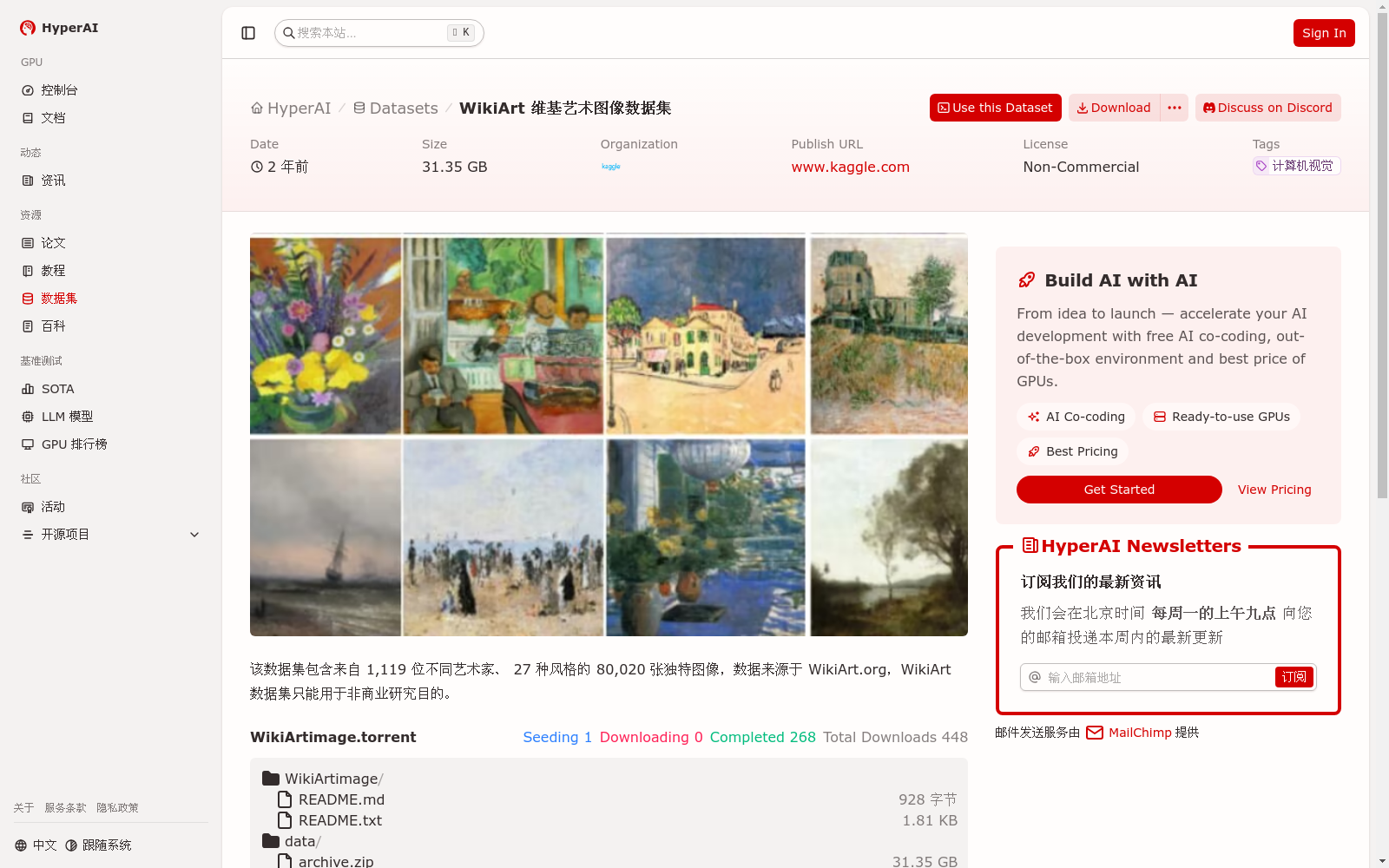
Task: Click the flower painting thumbnail
Action: pos(326,336)
